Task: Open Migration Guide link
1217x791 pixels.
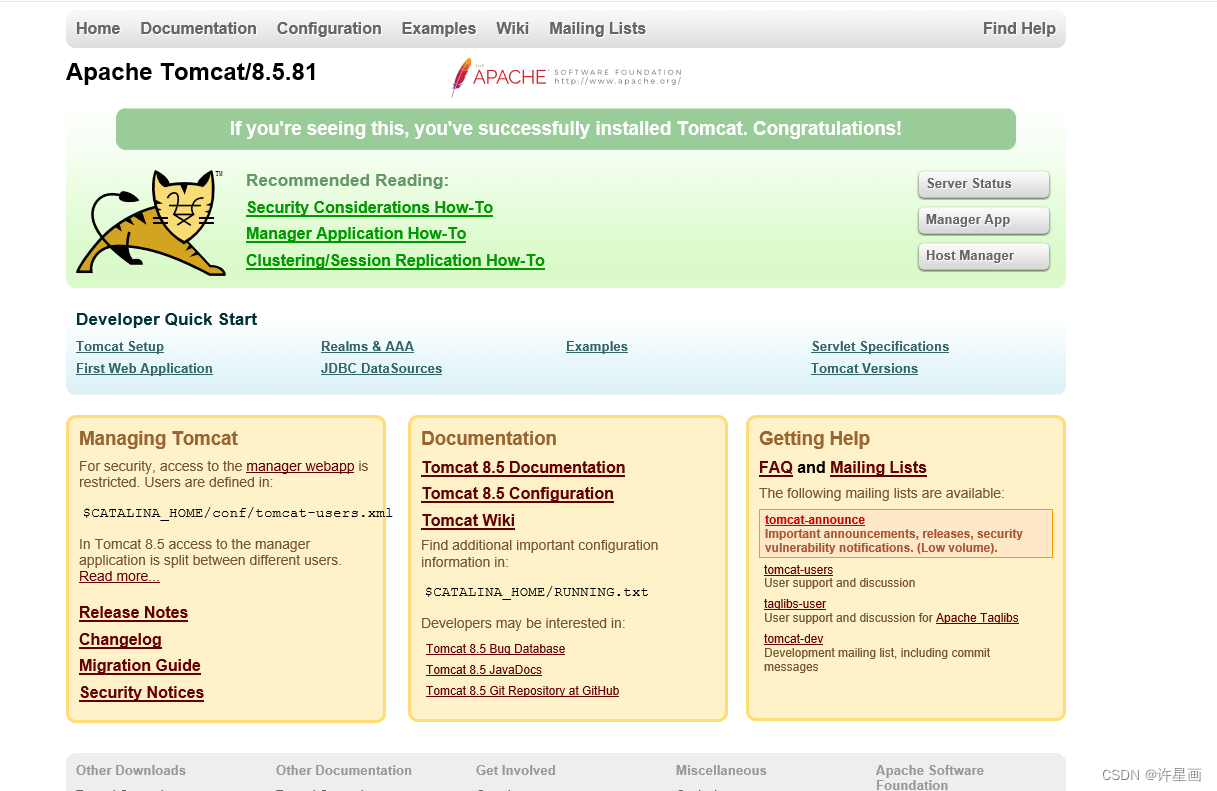Action: [x=140, y=666]
